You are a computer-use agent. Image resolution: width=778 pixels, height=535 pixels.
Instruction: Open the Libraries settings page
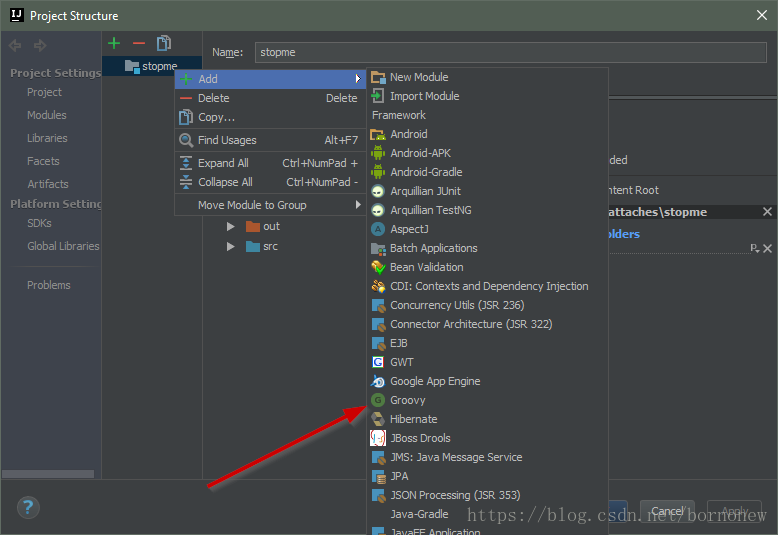click(47, 138)
